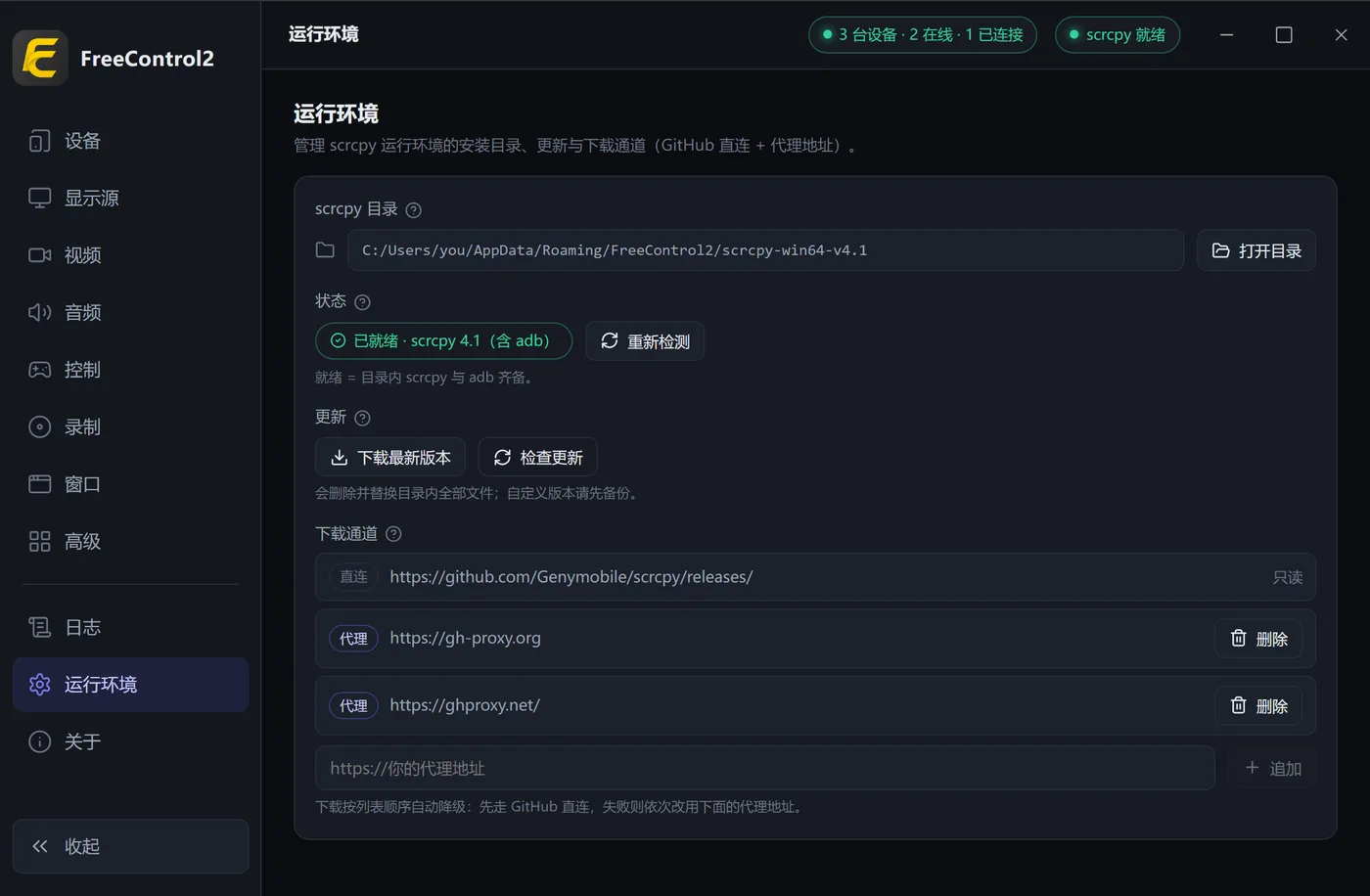Screen dimensions: 1370x896
Task: Minimize the FreeControl2 window
Action: 1226,35
